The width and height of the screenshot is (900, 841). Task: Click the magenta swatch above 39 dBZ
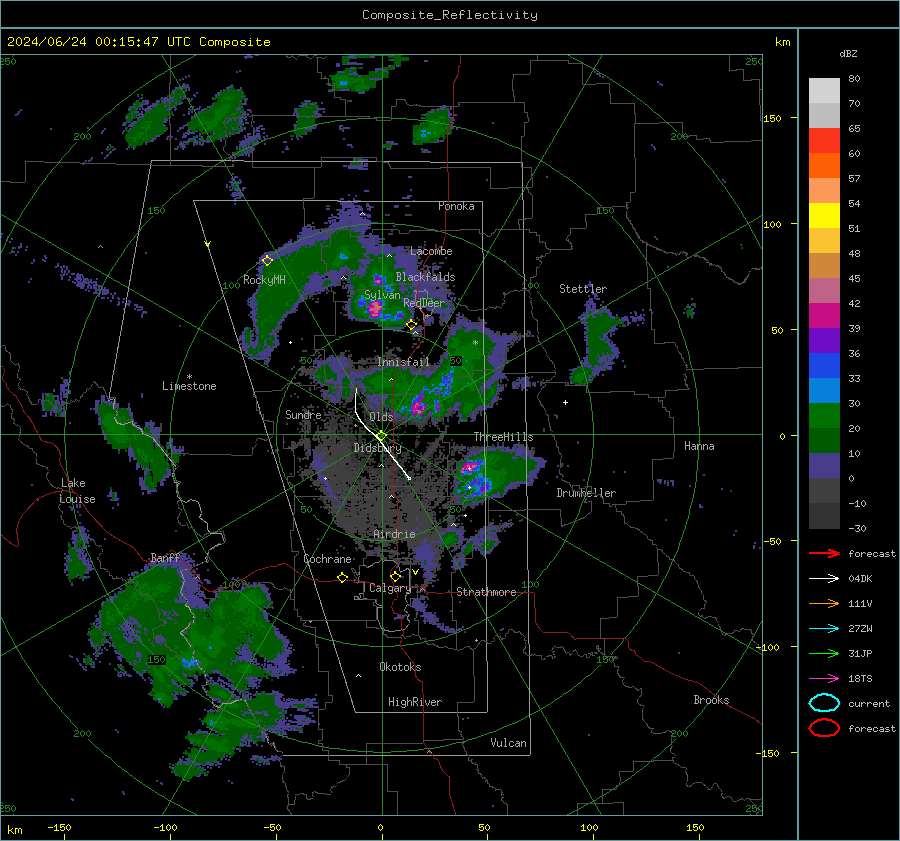coord(824,315)
